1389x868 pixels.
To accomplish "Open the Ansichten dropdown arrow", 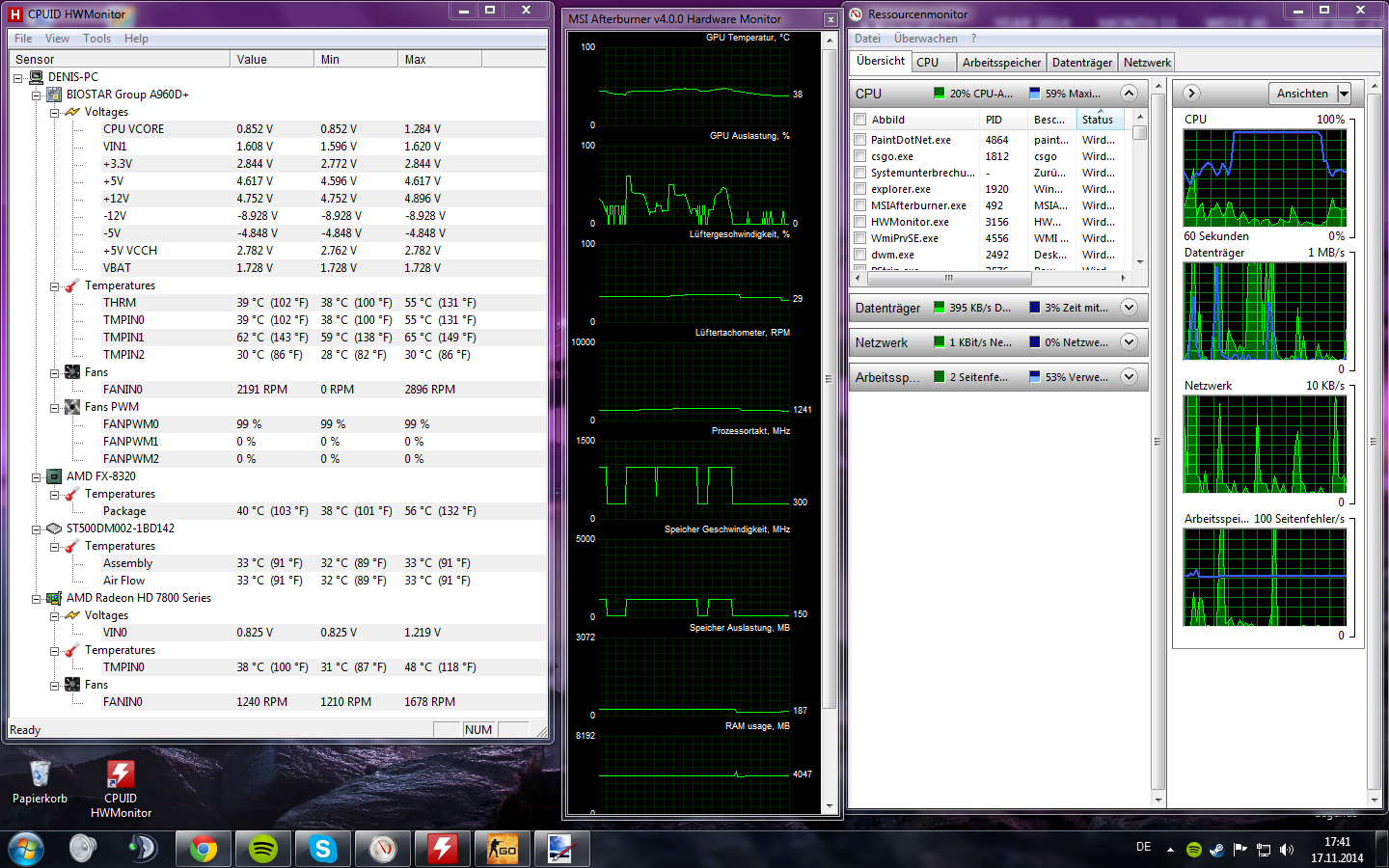I will pos(1345,94).
